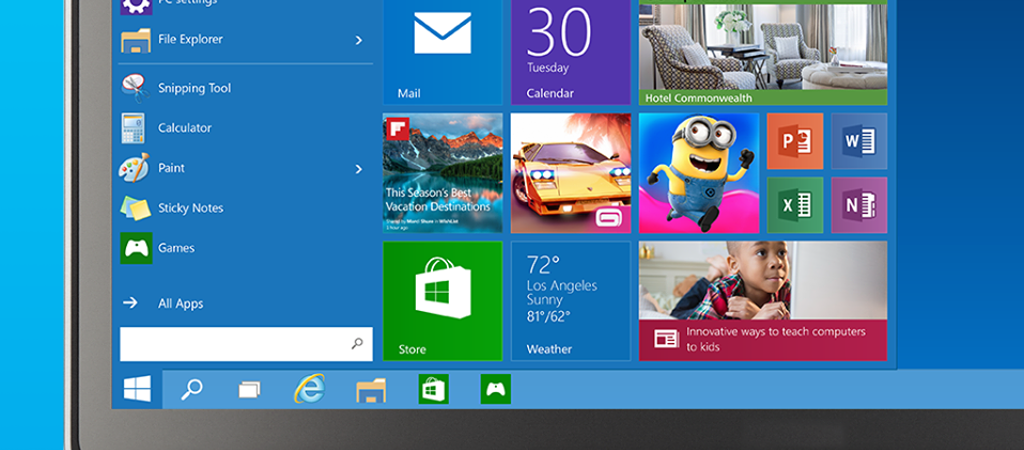Open File Explorer from the taskbar
The width and height of the screenshot is (1024, 450).
coord(371,390)
